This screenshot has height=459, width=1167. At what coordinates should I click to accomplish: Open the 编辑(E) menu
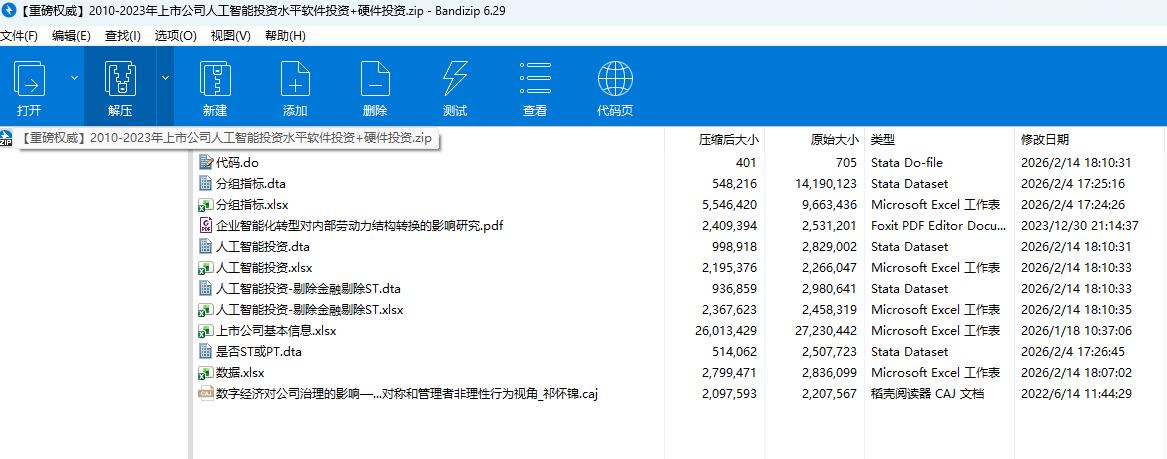(71, 36)
